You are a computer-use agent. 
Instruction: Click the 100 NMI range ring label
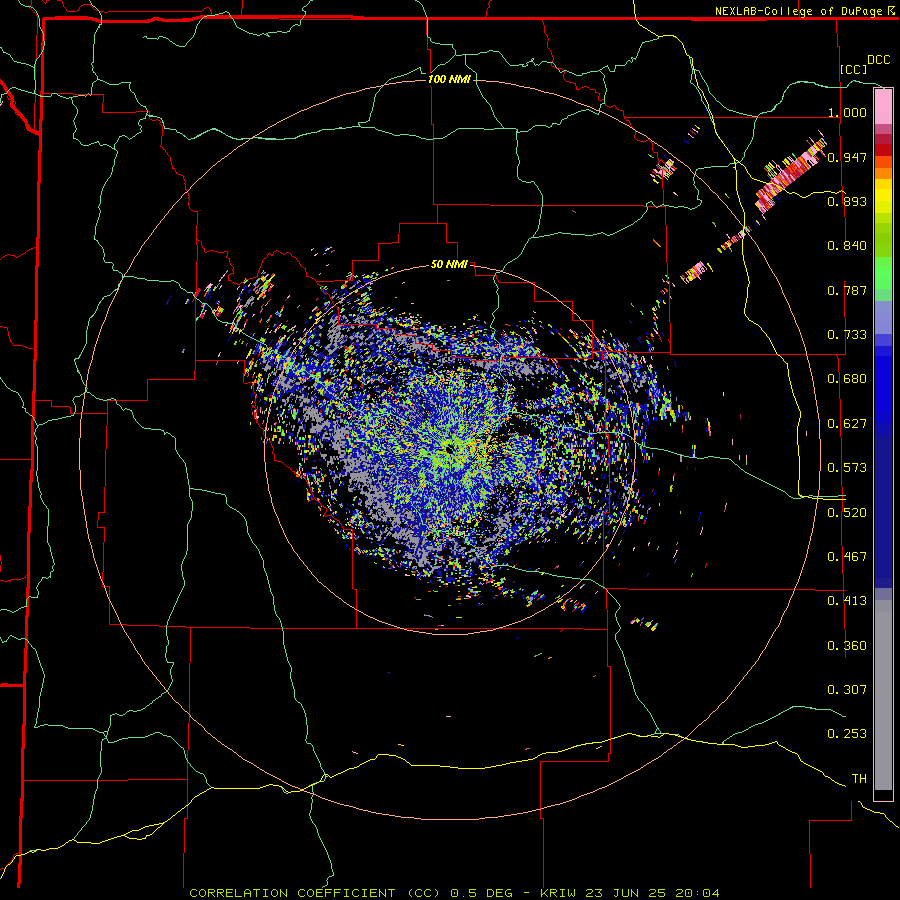pos(449,79)
